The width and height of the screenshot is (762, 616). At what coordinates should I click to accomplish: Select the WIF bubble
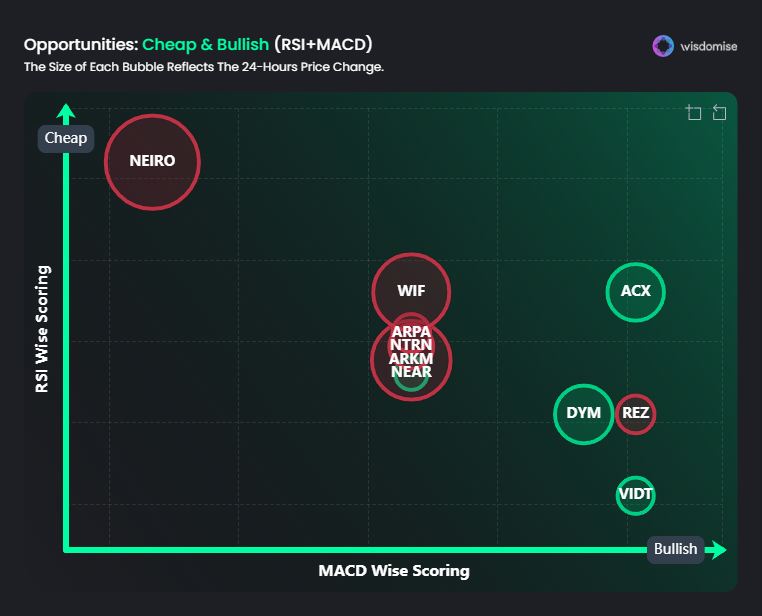(x=411, y=291)
